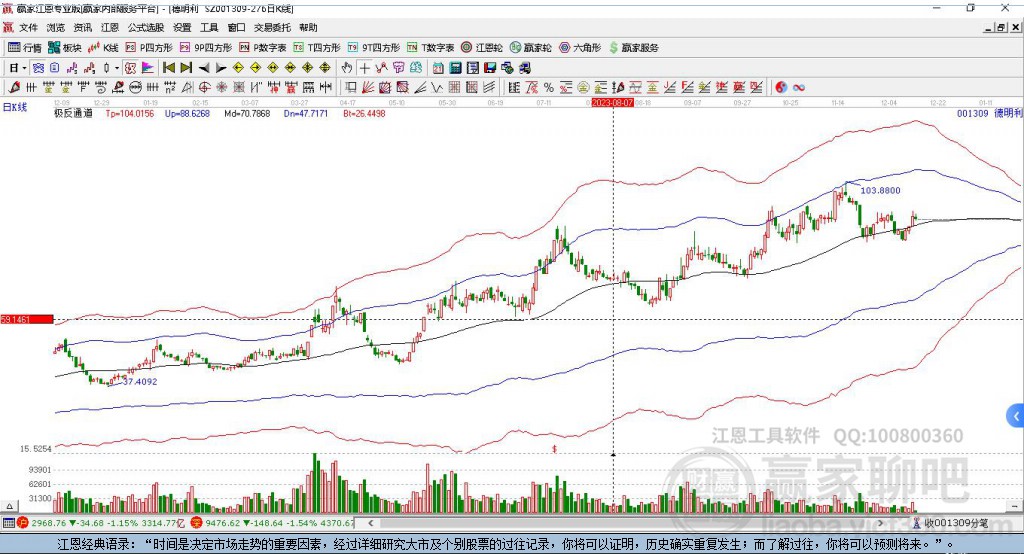Open the 9T四方形 tool
The height and width of the screenshot is (554, 1024).
tap(374, 48)
